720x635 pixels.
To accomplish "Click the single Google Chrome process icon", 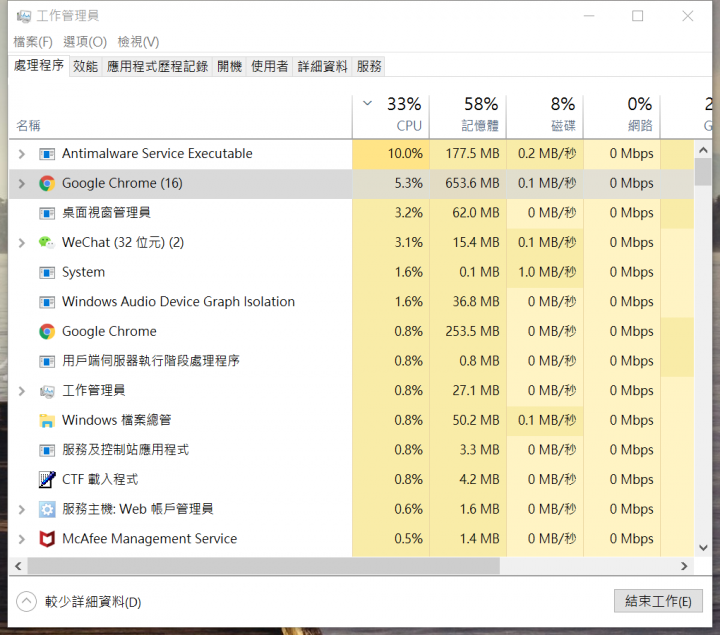I will coord(47,332).
